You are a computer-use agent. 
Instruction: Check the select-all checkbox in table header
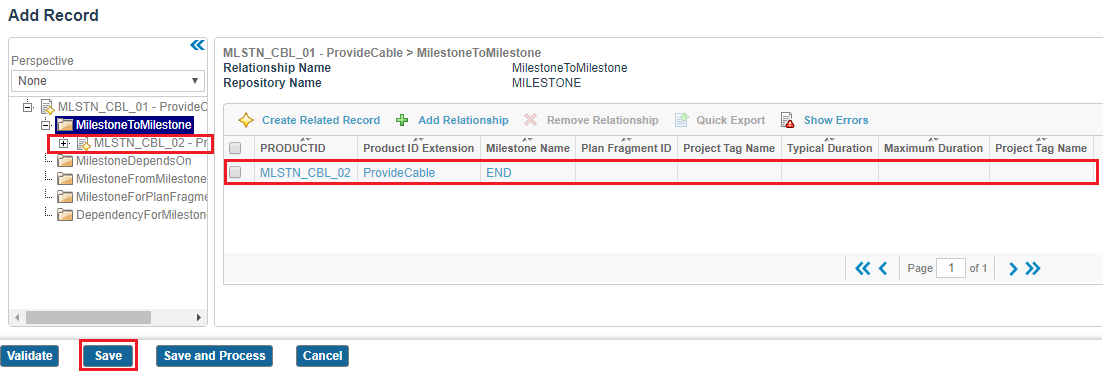[236, 149]
